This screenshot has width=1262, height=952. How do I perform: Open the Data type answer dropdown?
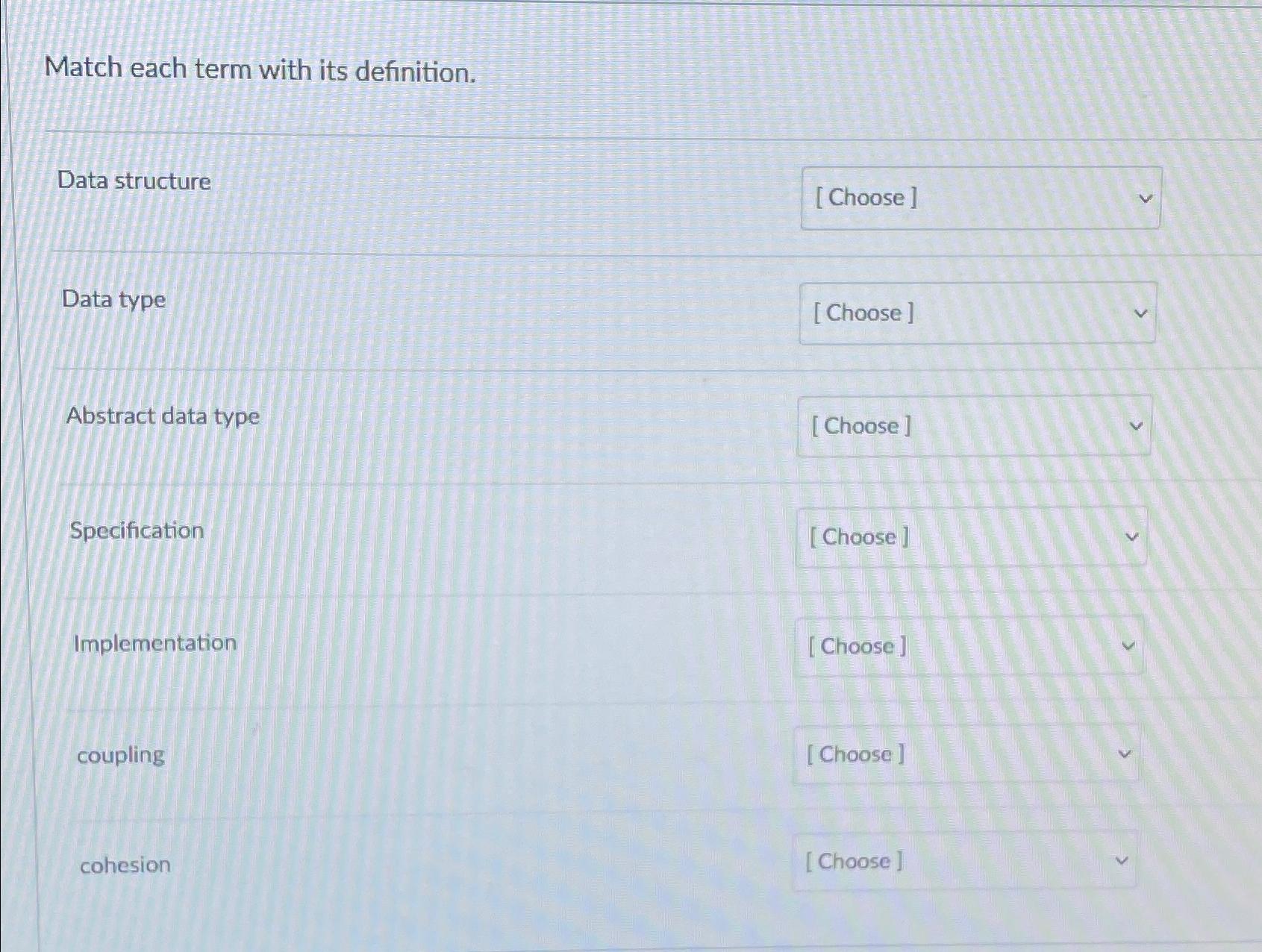pos(976,313)
